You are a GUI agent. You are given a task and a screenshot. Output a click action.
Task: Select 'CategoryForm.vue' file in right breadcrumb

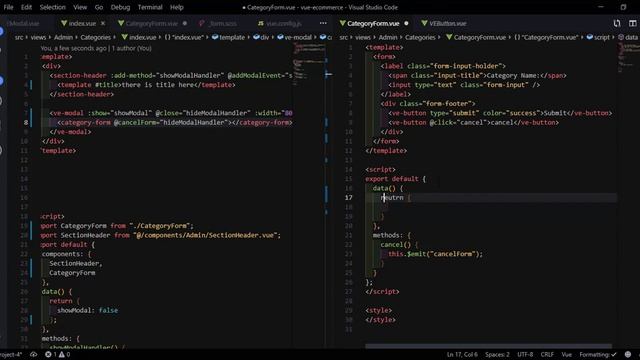click(x=480, y=38)
